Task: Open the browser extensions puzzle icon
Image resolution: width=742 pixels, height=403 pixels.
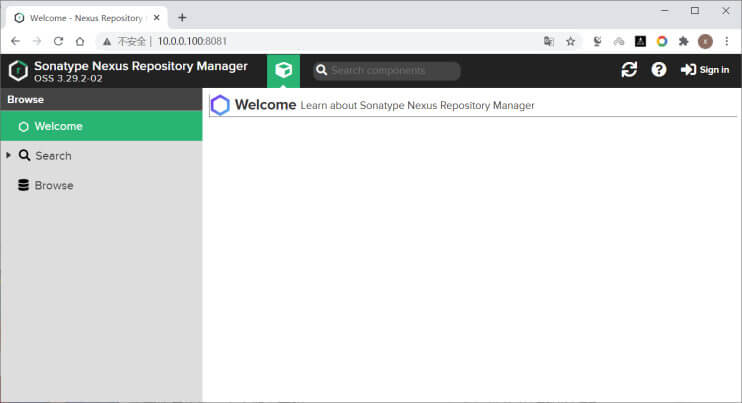Action: click(683, 41)
